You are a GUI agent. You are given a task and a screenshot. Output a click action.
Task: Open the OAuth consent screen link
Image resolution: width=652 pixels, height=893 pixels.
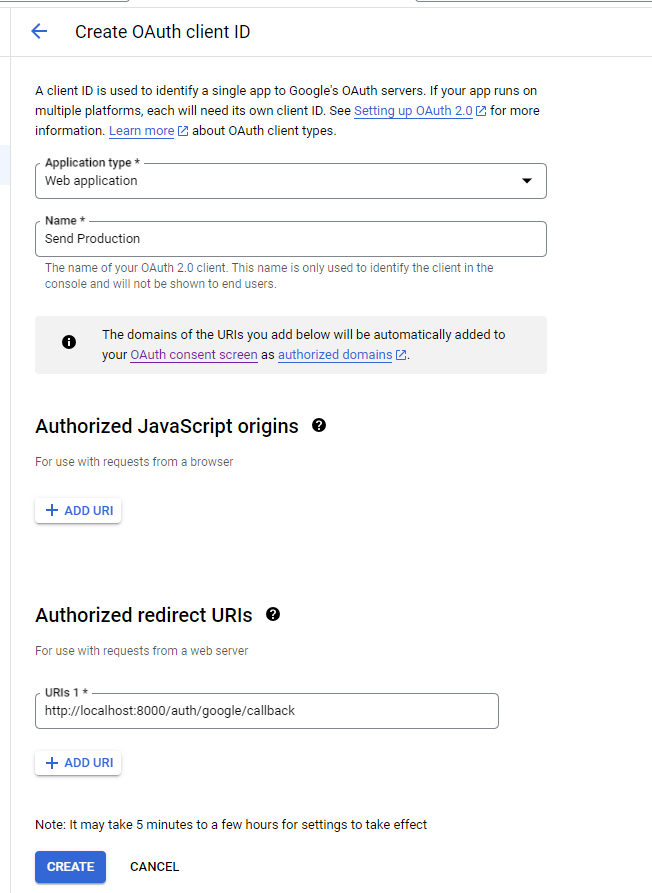194,355
